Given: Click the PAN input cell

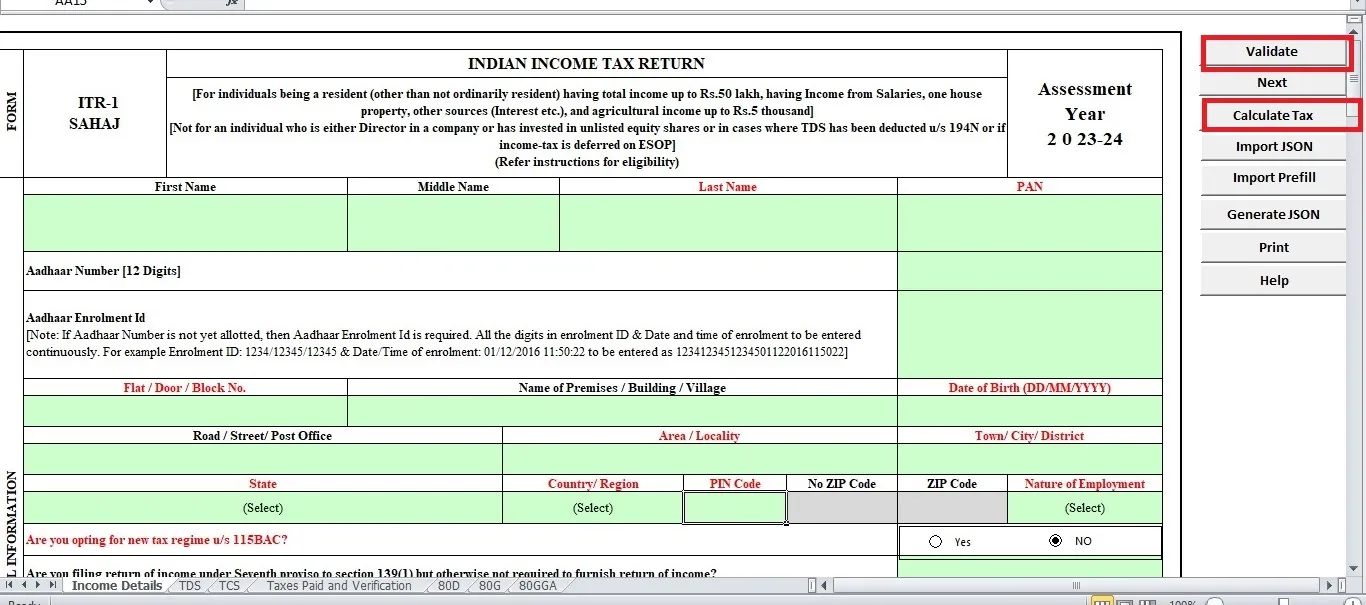Looking at the screenshot, I should click(x=1030, y=223).
